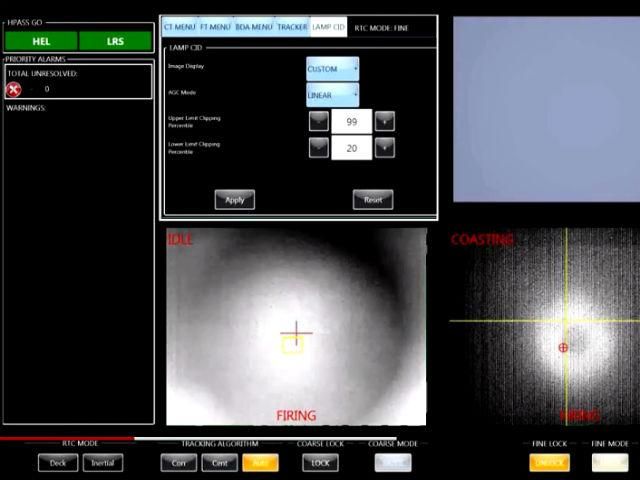Screen dimensions: 640x480
Task: Choose the Corr tracking algorithm
Action: (179, 462)
